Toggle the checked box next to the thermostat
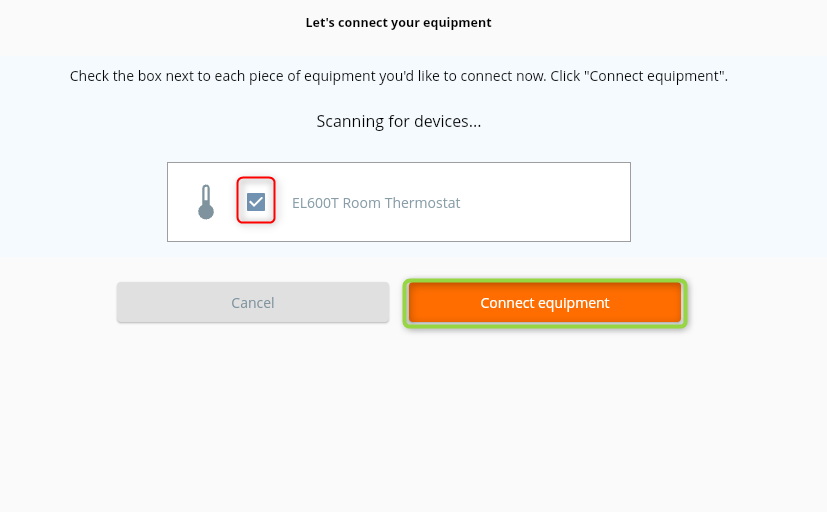Screen dimensions: 827x512 point(256,202)
